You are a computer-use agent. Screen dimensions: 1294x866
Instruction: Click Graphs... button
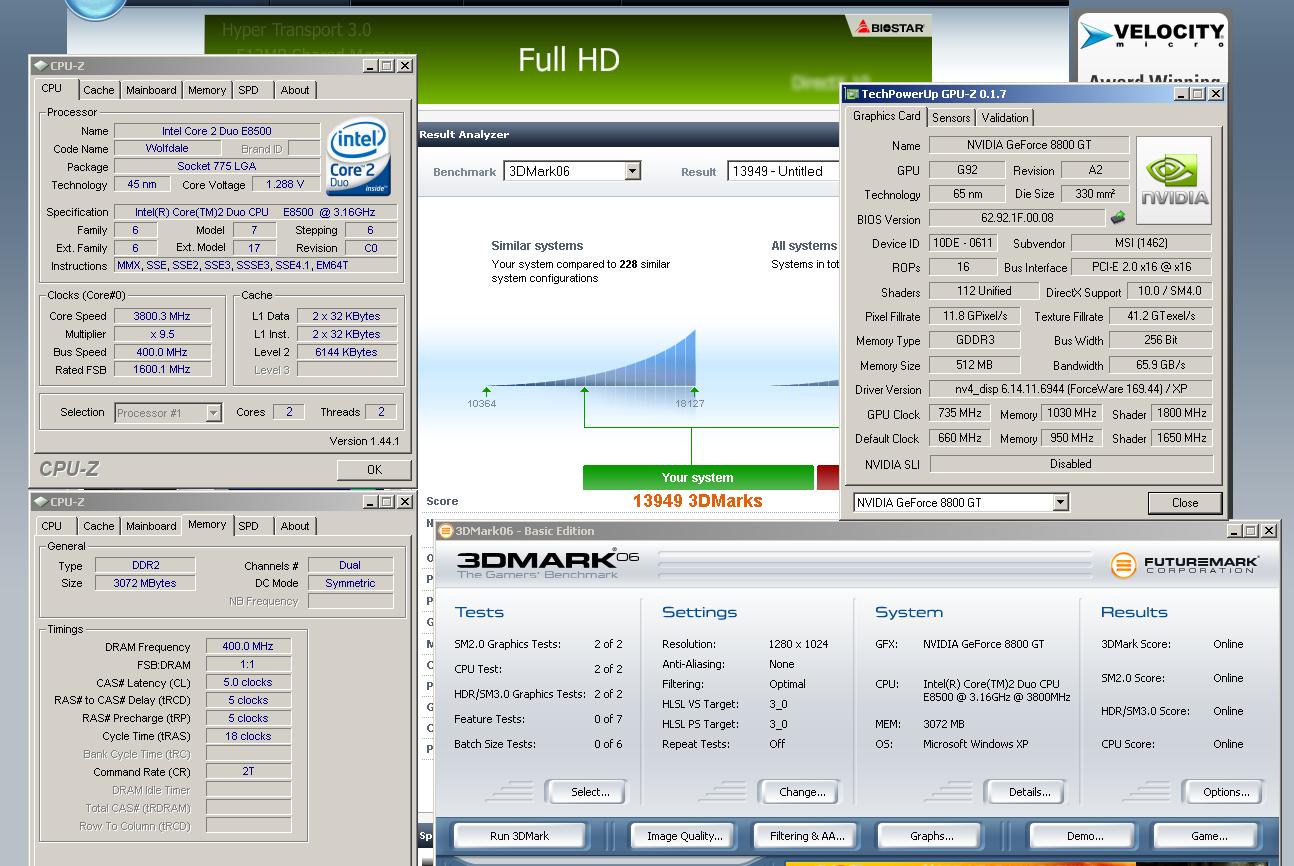tap(932, 836)
